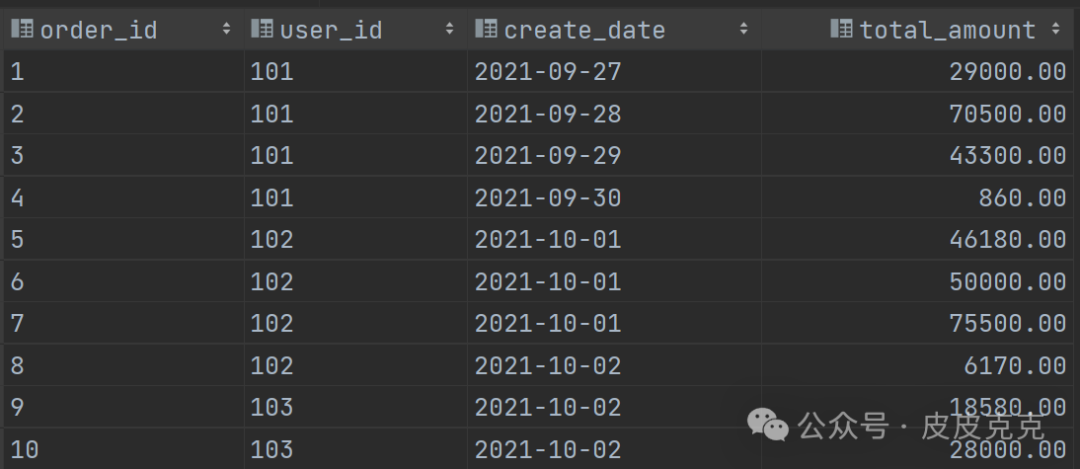The height and width of the screenshot is (469, 1080).
Task: Click the 2021-09-28 date cell
Action: pos(547,114)
